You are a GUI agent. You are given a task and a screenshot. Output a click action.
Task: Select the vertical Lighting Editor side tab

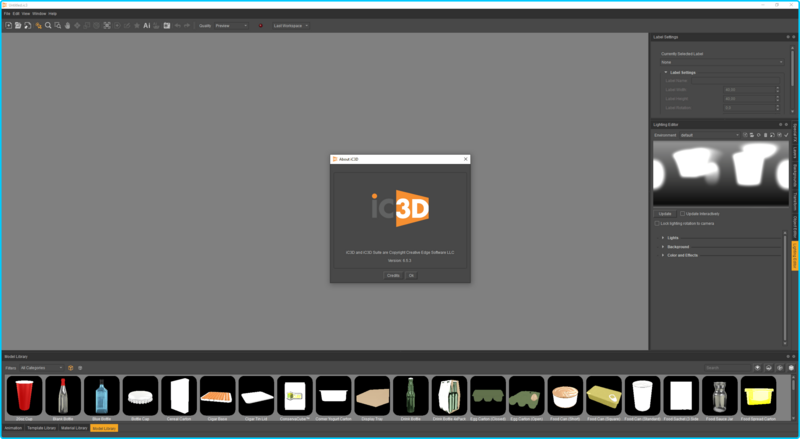(795, 256)
